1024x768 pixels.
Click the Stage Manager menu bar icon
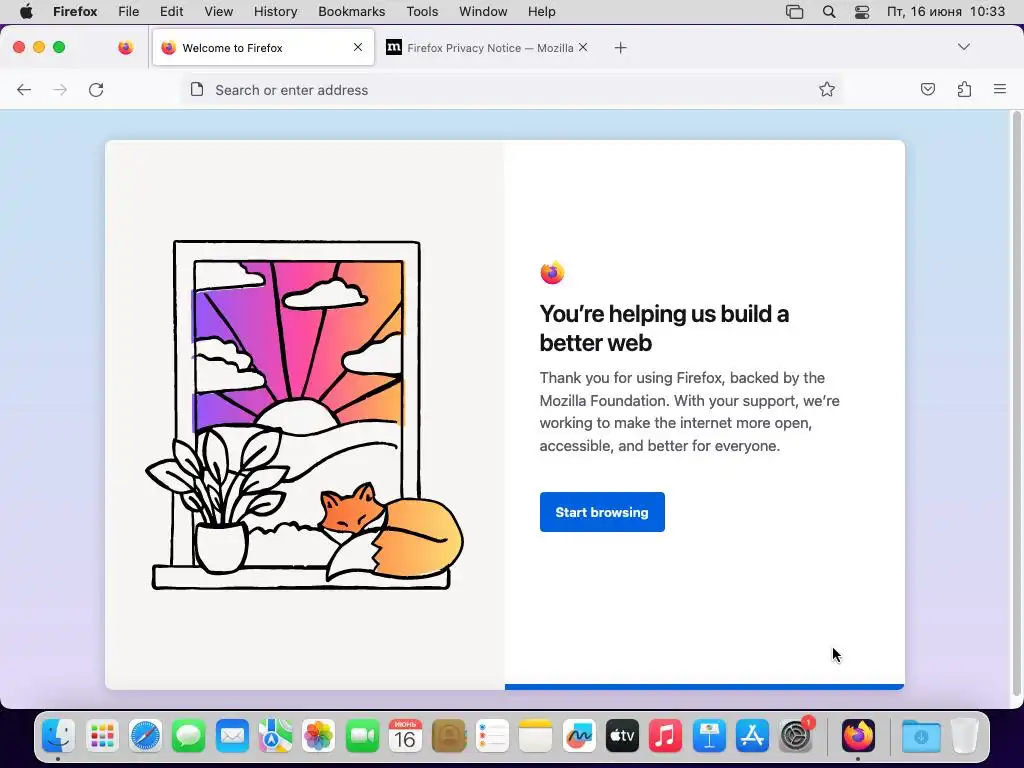click(x=794, y=12)
